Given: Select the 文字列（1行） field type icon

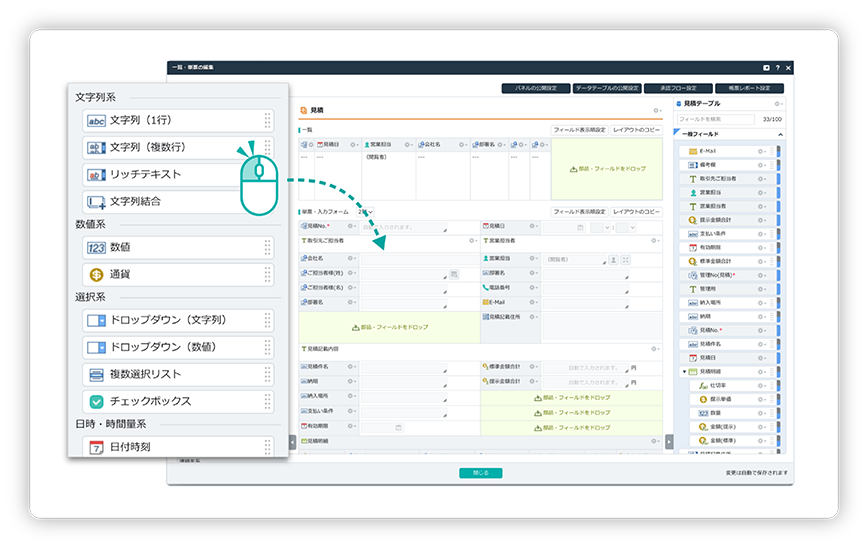Looking at the screenshot, I should [96, 121].
